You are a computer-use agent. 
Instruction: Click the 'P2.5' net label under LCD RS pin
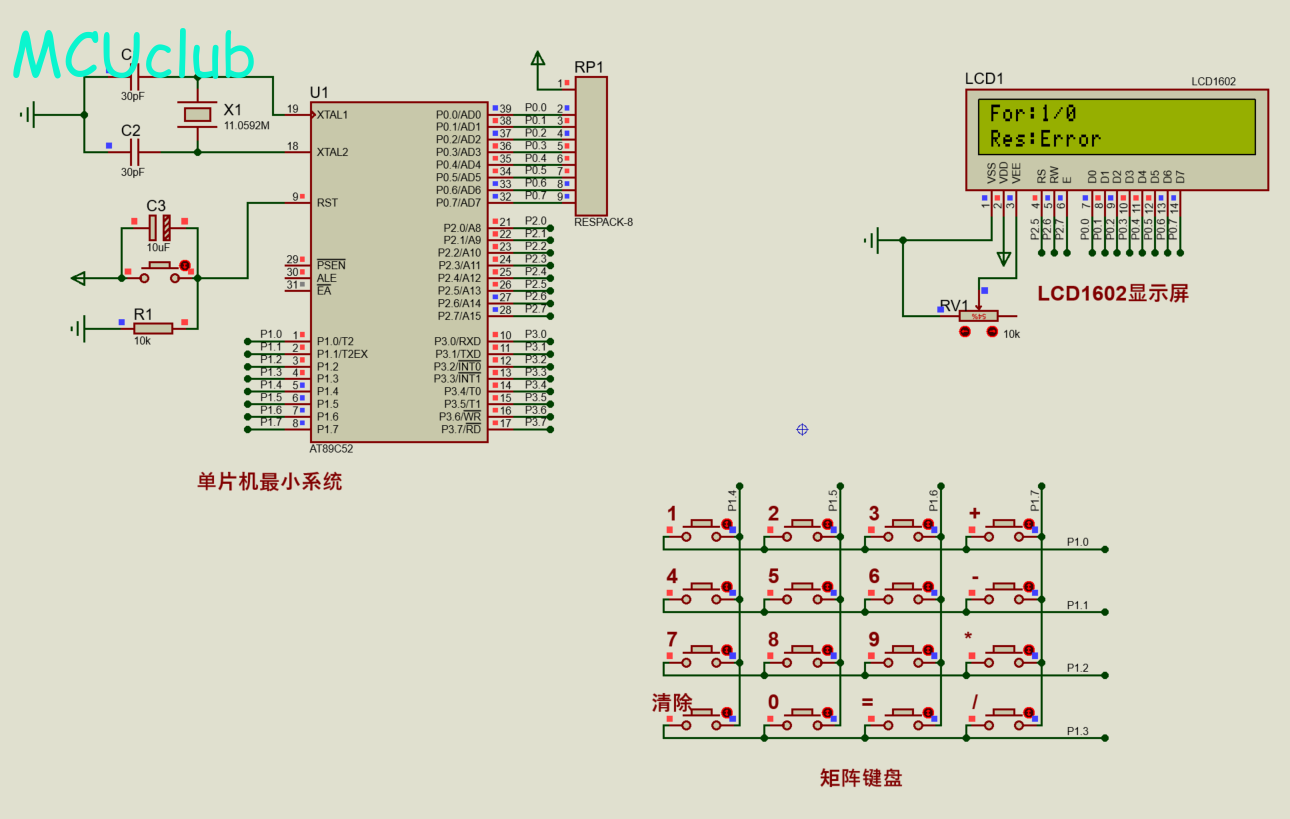tap(1035, 229)
